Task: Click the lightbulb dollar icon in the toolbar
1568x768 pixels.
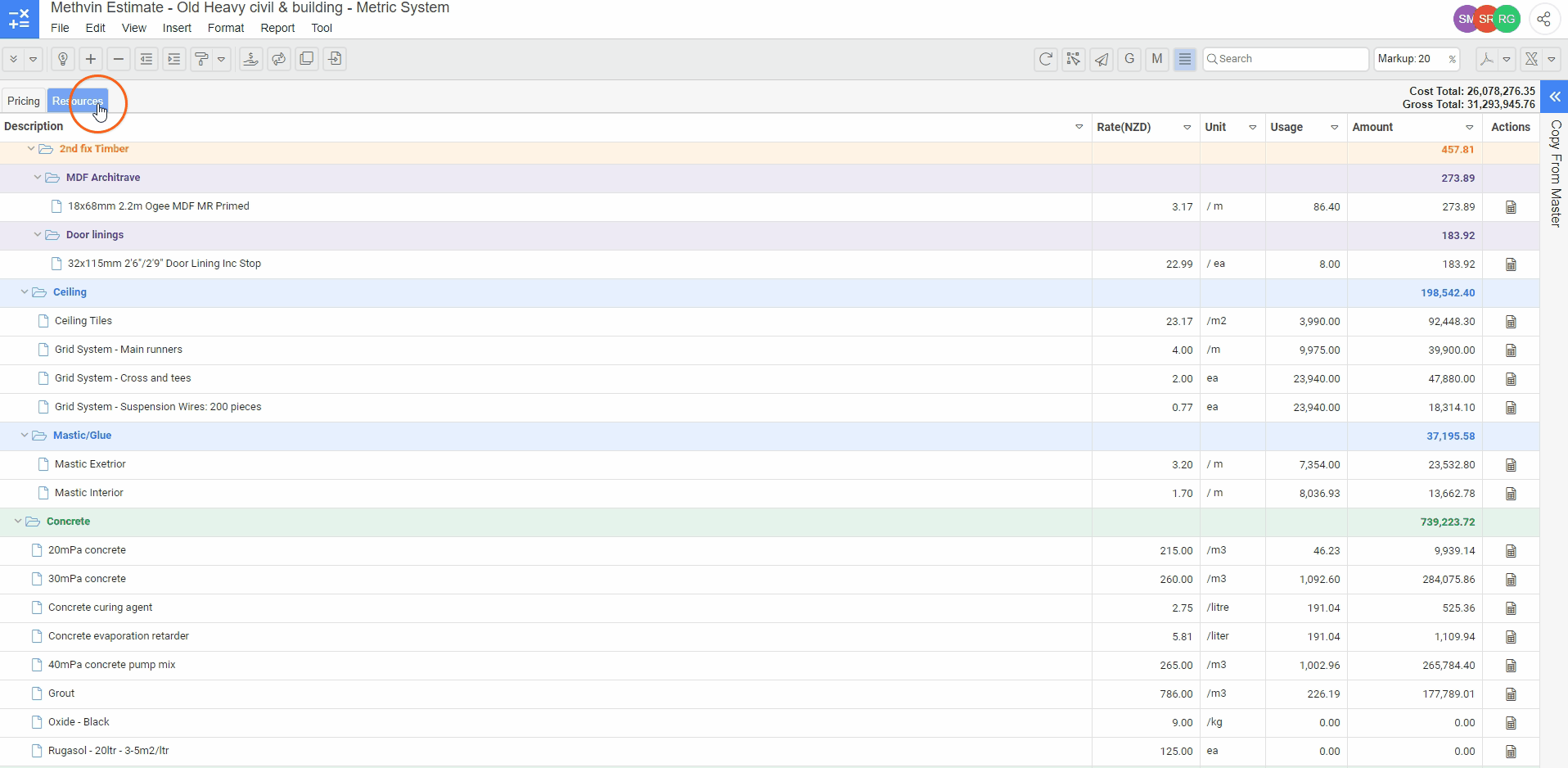Action: (x=63, y=59)
